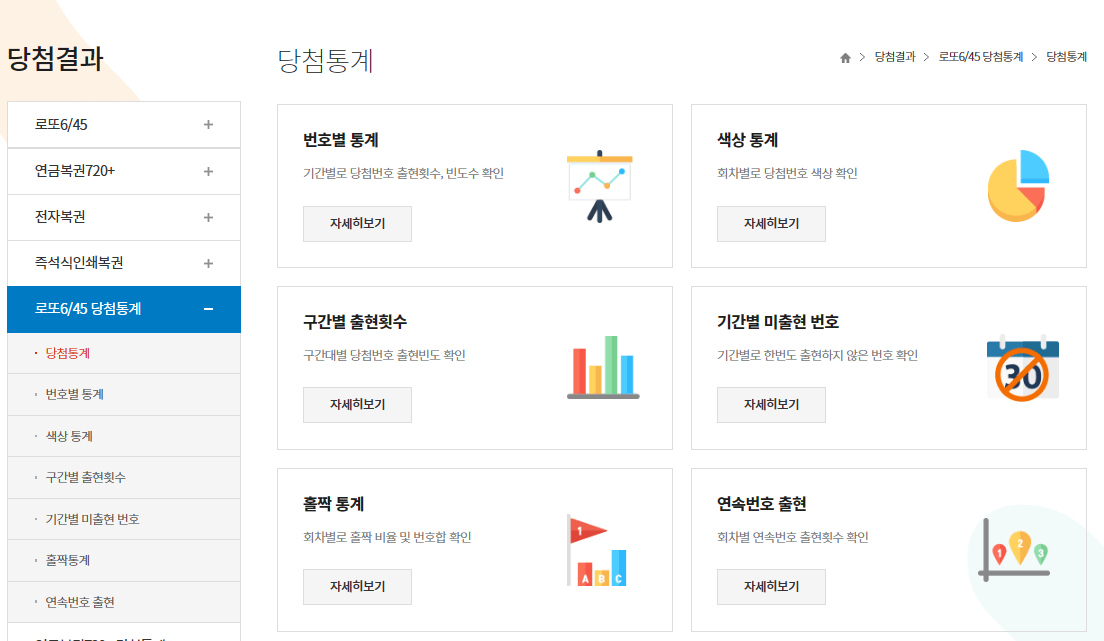
Task: Click the 당첨결과 breadcrumb link
Action: coord(895,57)
